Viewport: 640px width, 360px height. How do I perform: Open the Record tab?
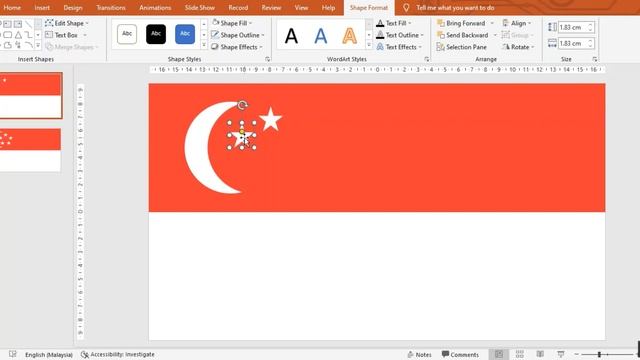point(238,8)
